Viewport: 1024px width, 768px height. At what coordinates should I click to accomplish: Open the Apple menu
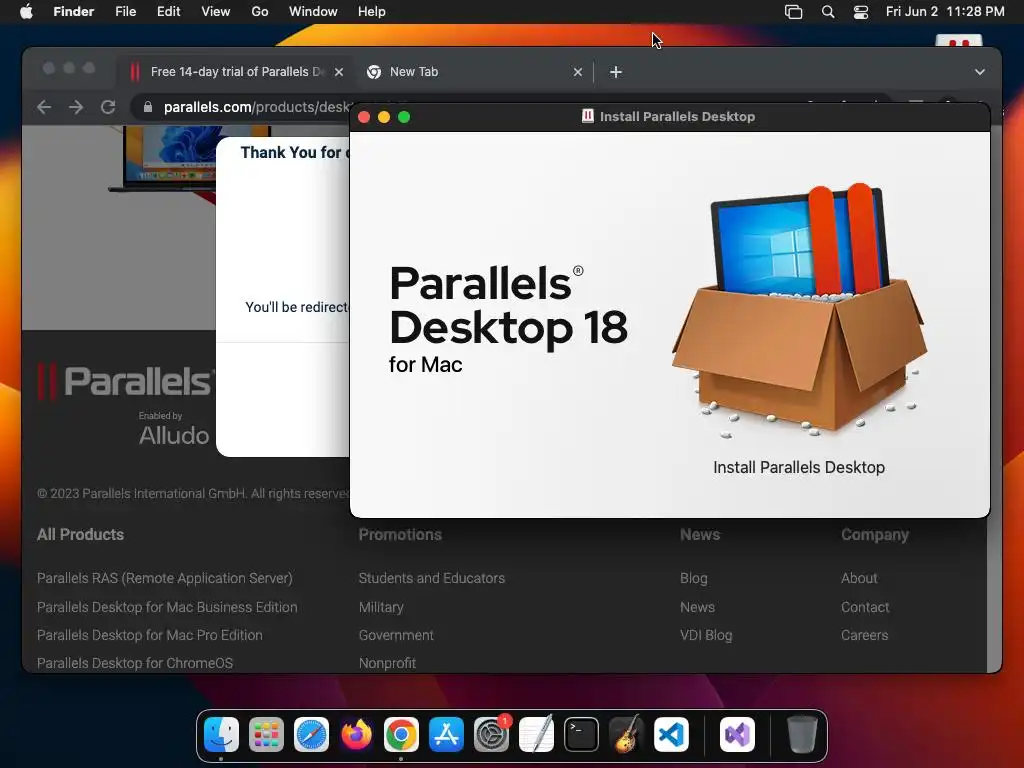26,12
